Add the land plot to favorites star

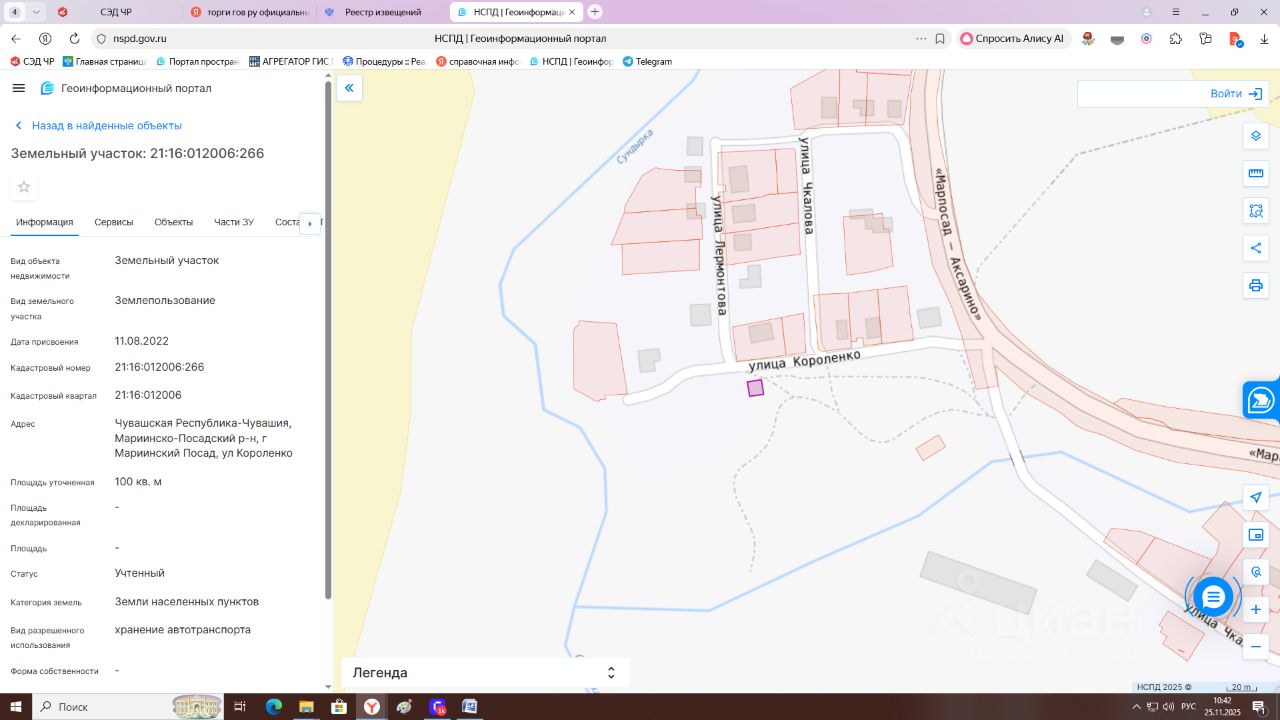pyautogui.click(x=24, y=187)
